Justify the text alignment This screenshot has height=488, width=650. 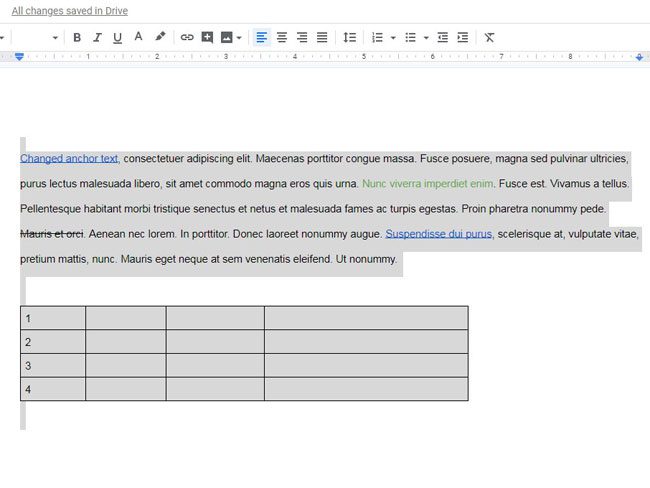click(322, 37)
